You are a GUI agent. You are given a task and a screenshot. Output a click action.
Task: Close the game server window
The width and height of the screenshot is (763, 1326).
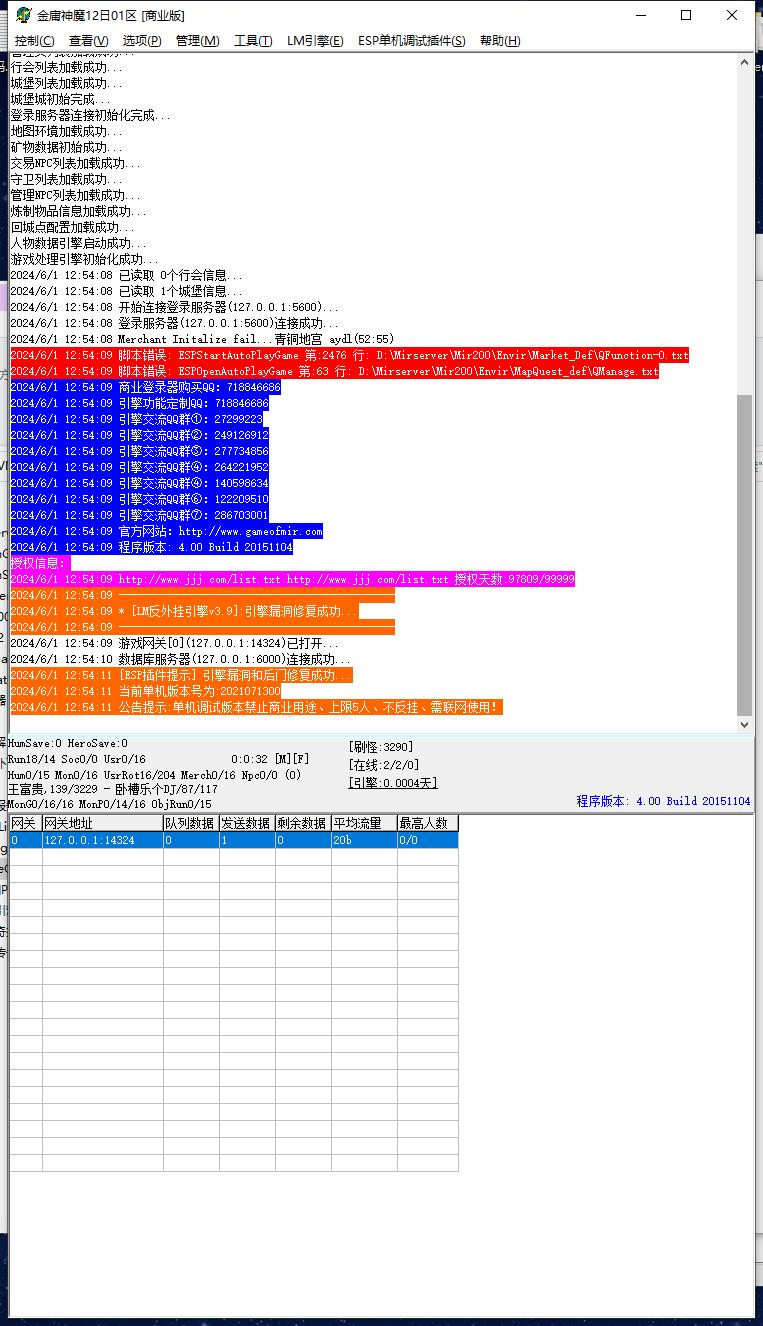pos(732,15)
